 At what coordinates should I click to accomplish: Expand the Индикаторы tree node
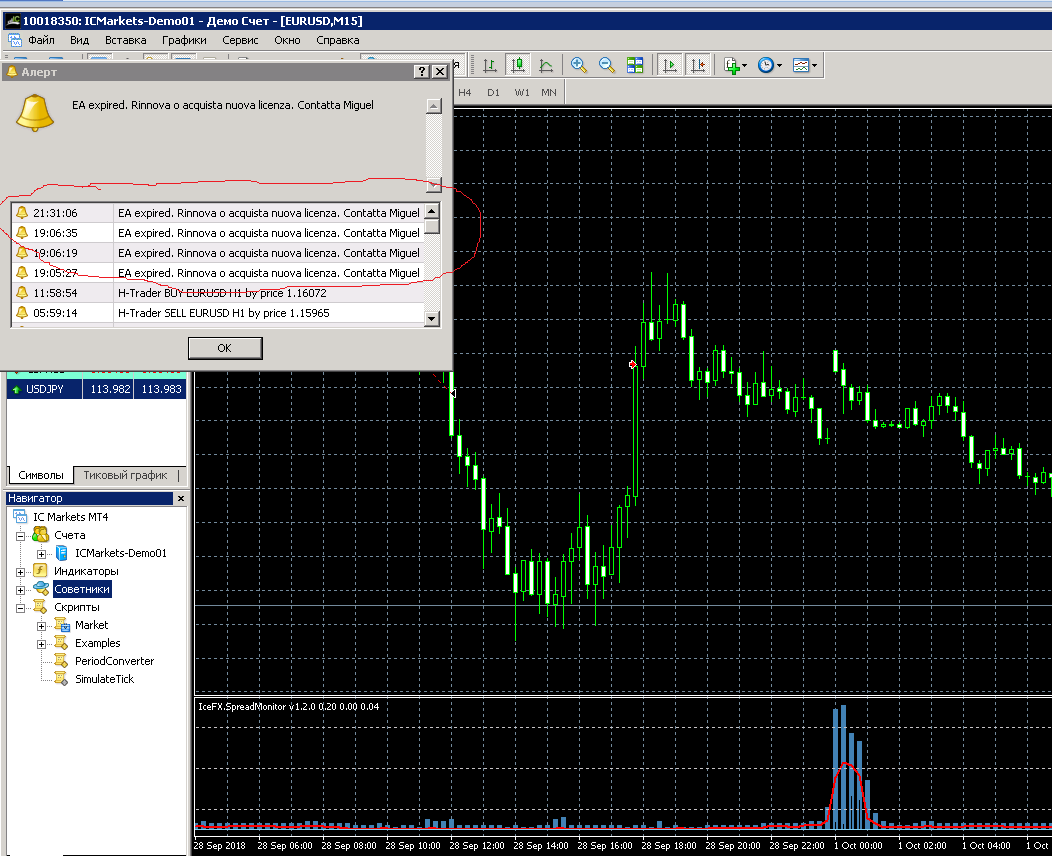point(20,572)
